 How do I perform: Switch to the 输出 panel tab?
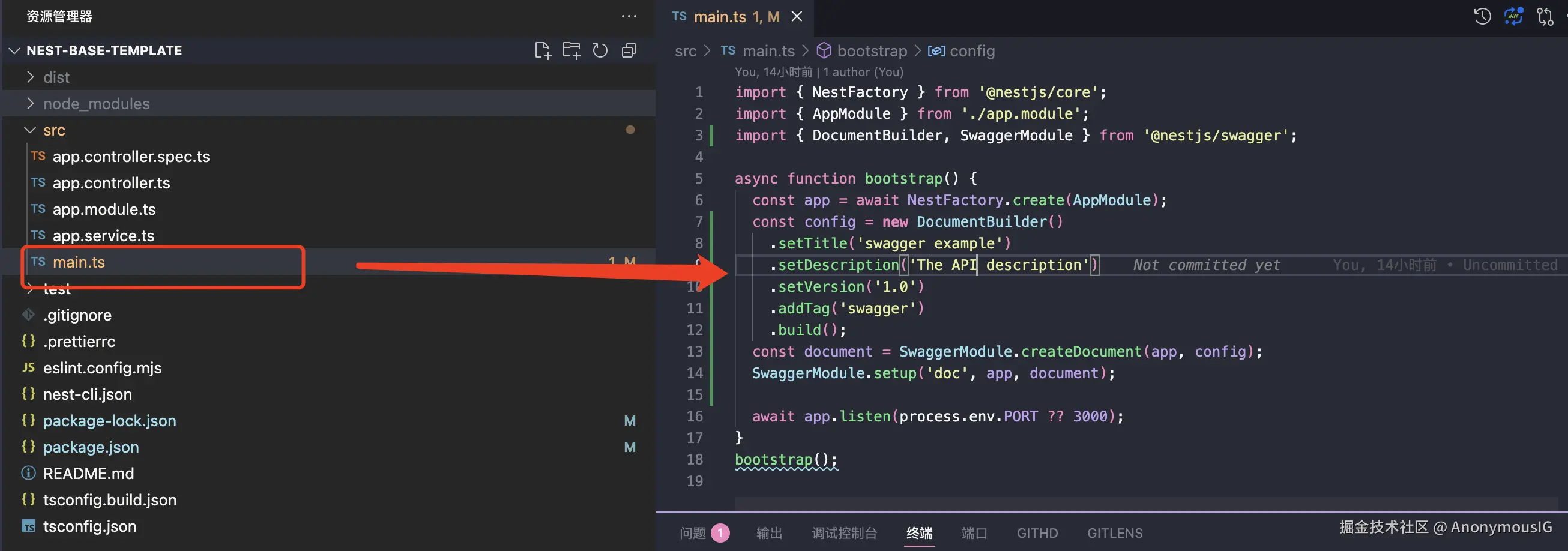point(770,533)
